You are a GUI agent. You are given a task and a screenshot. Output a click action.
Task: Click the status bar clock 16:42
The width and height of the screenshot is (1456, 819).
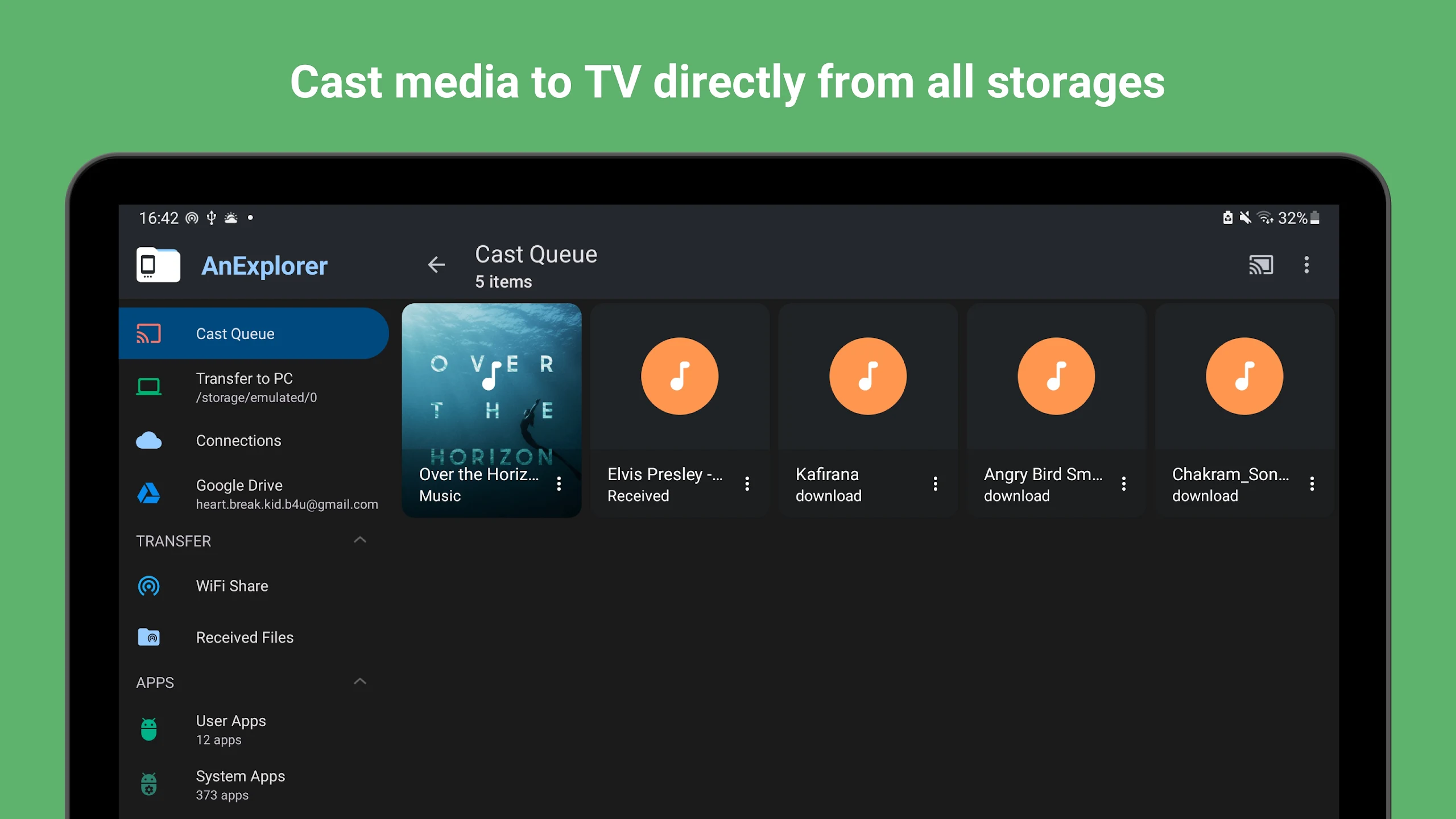pyautogui.click(x=159, y=218)
